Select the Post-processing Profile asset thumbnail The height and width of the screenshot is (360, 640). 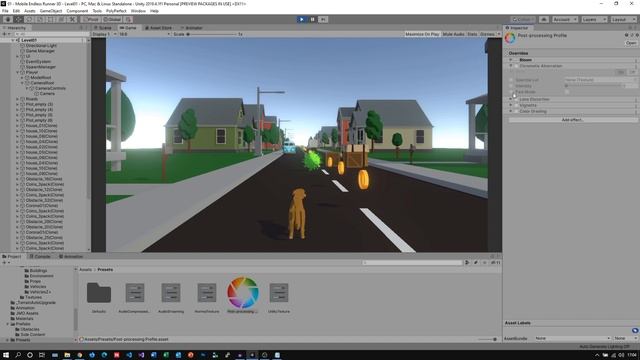243,293
